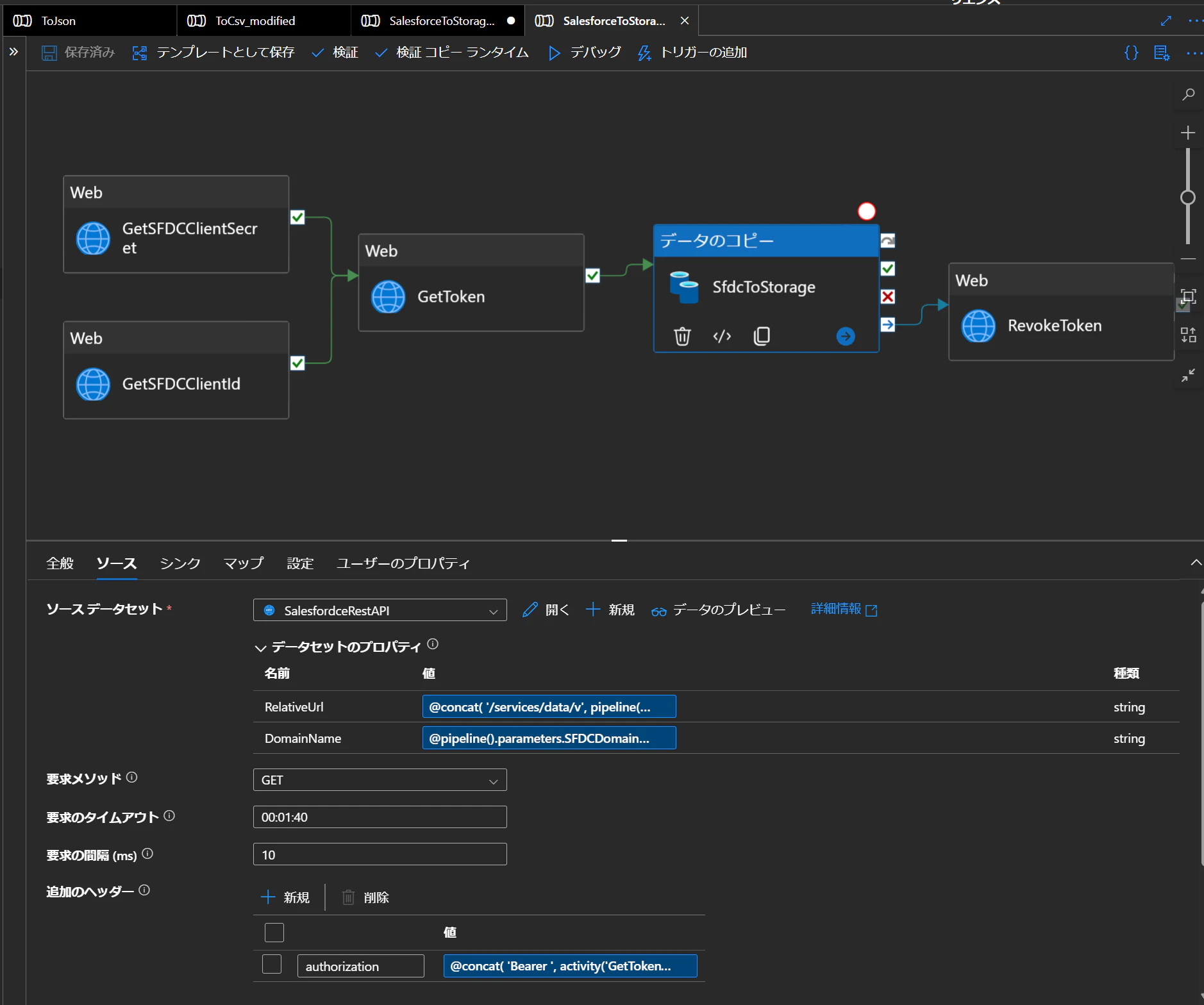This screenshot has width=1204, height=1005.
Task: Fit the pipeline to screen icon
Action: (x=1188, y=296)
